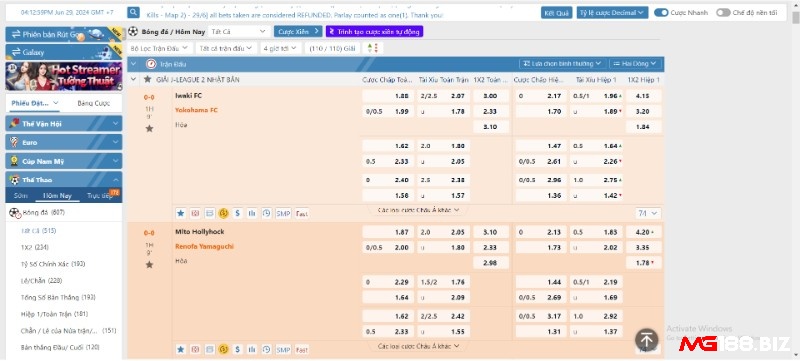Open the Tỷ lệ cược Decimal dropdown
This screenshot has width=800, height=361.
pyautogui.click(x=612, y=13)
